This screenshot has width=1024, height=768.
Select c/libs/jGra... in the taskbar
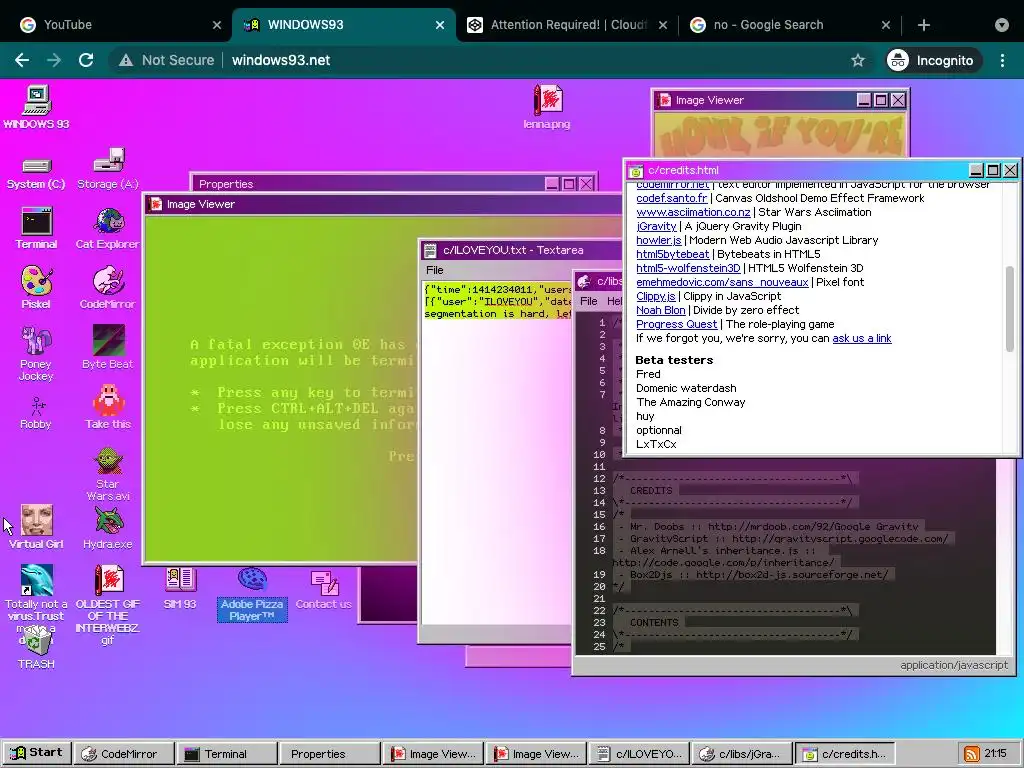(743, 754)
